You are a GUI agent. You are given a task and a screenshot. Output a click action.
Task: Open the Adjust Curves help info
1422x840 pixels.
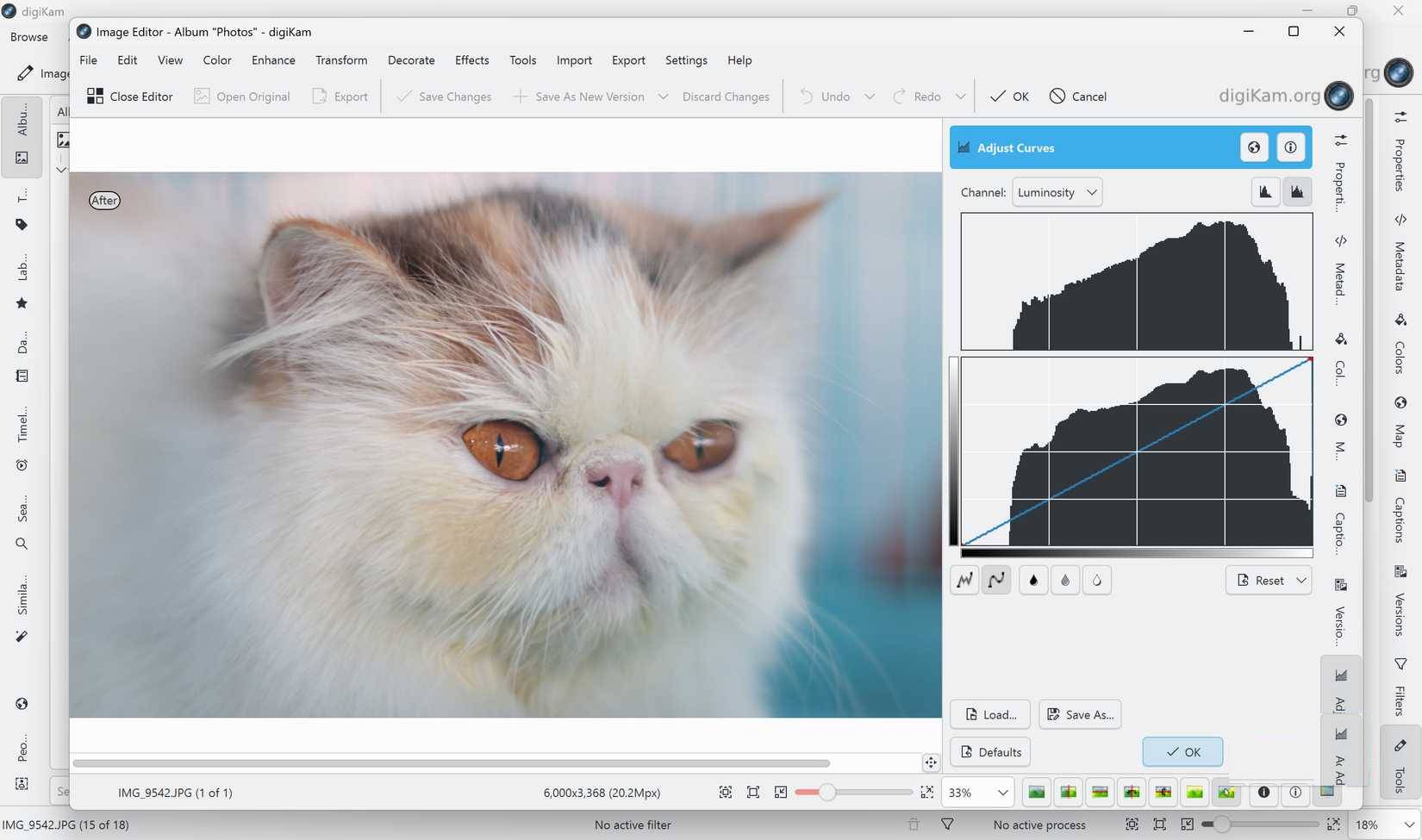tap(1290, 146)
